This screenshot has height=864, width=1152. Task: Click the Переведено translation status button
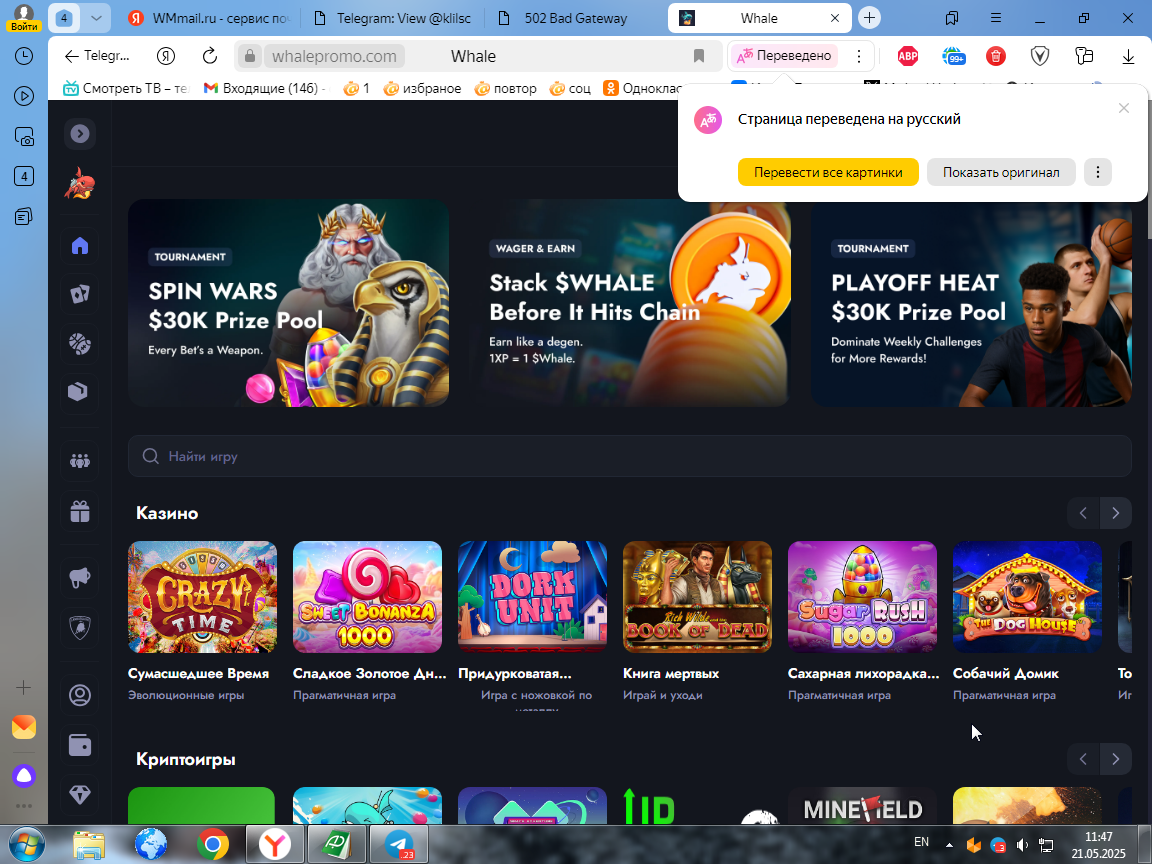(784, 56)
